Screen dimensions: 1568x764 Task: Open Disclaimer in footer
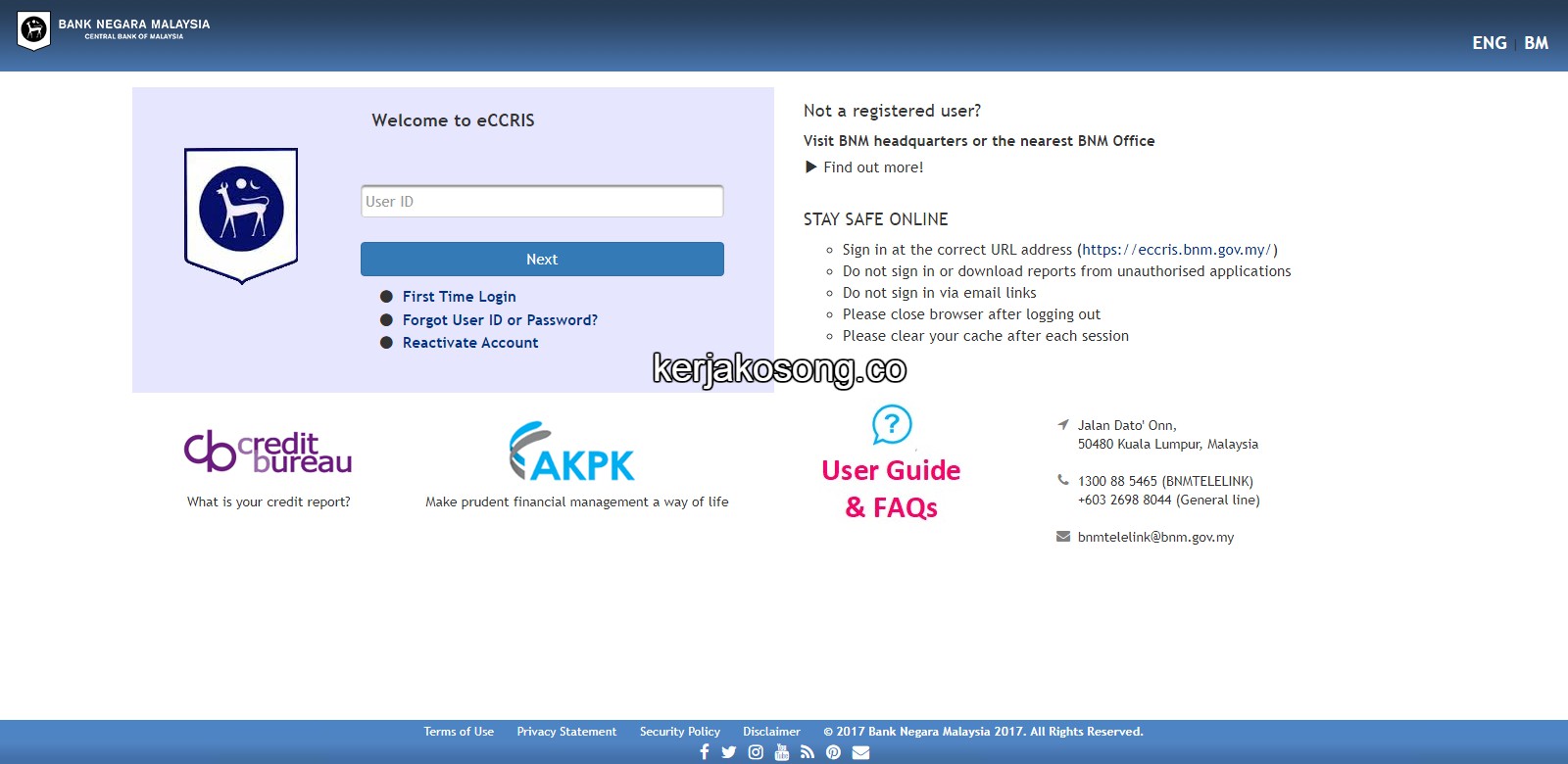771,732
